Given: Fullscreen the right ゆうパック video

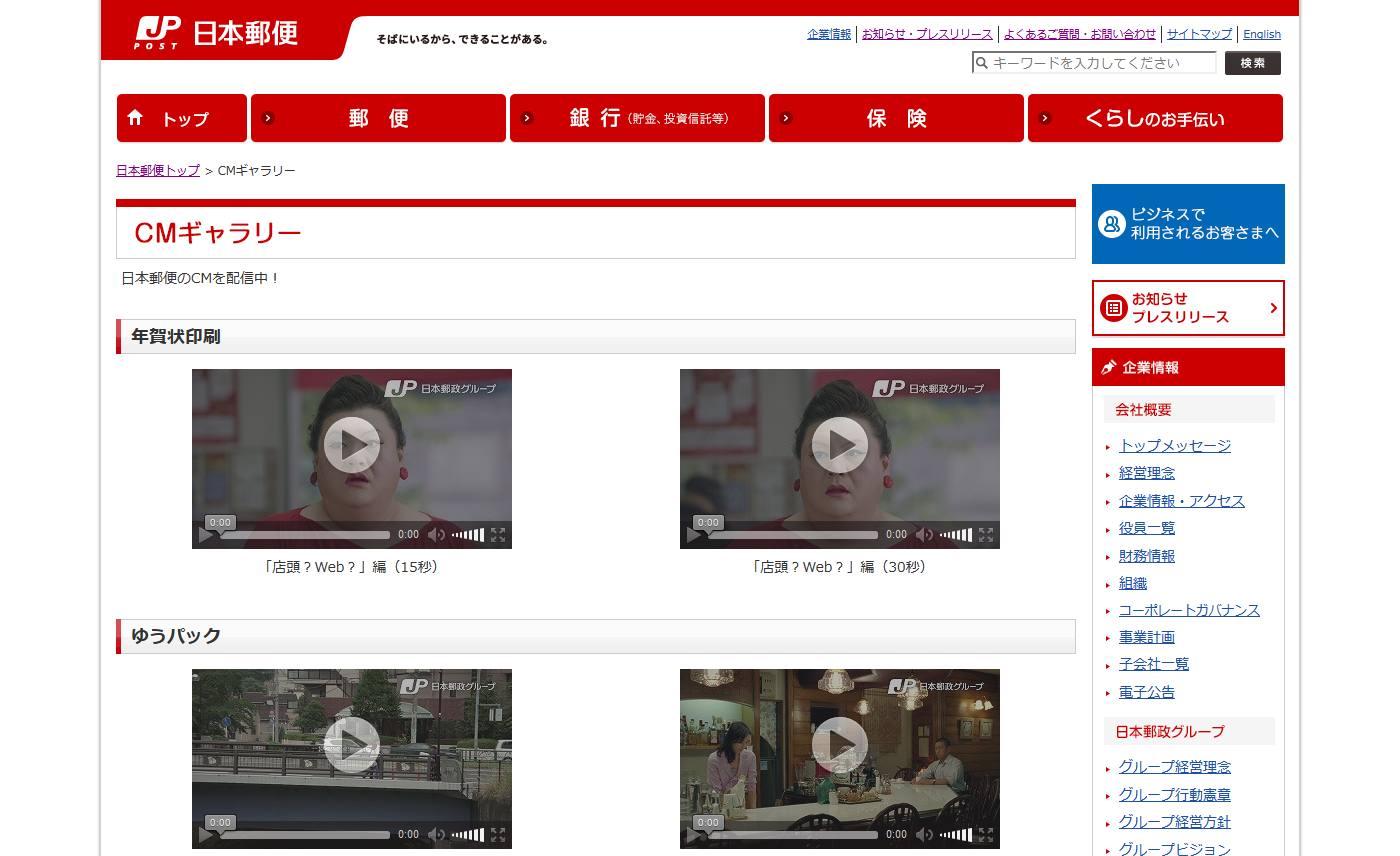Looking at the screenshot, I should (x=986, y=835).
